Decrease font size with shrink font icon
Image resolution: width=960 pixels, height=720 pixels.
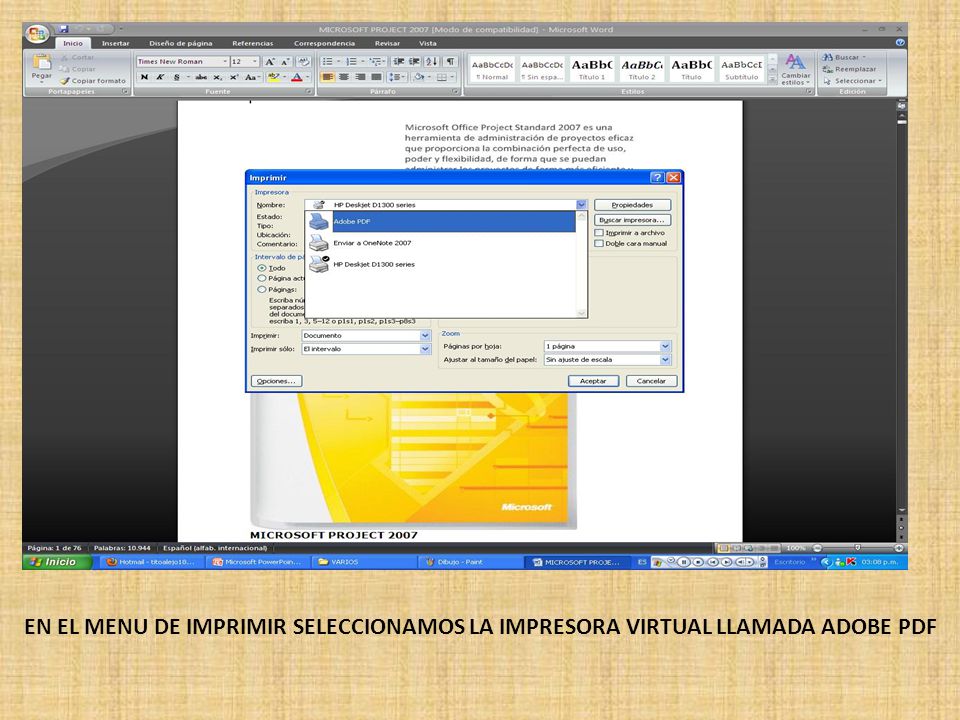tap(285, 62)
